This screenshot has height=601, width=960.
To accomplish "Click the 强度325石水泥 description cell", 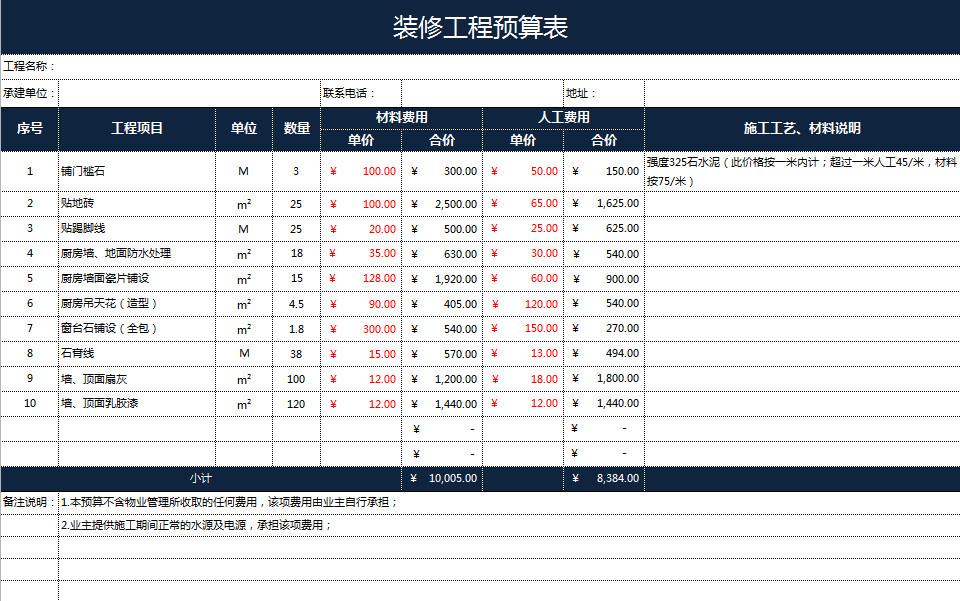I will [x=800, y=171].
